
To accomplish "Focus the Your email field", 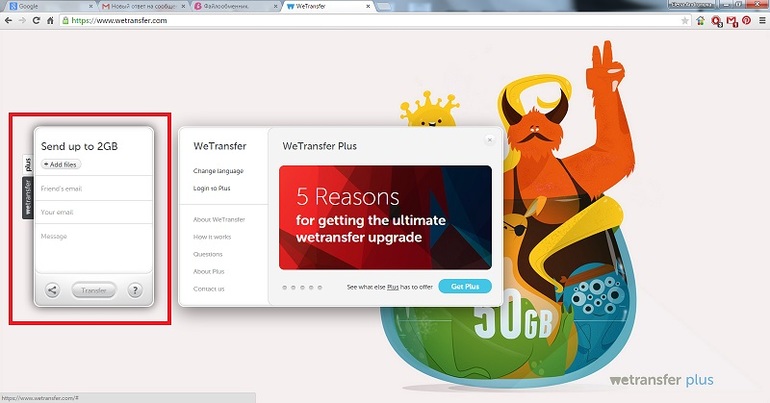I will 94,212.
